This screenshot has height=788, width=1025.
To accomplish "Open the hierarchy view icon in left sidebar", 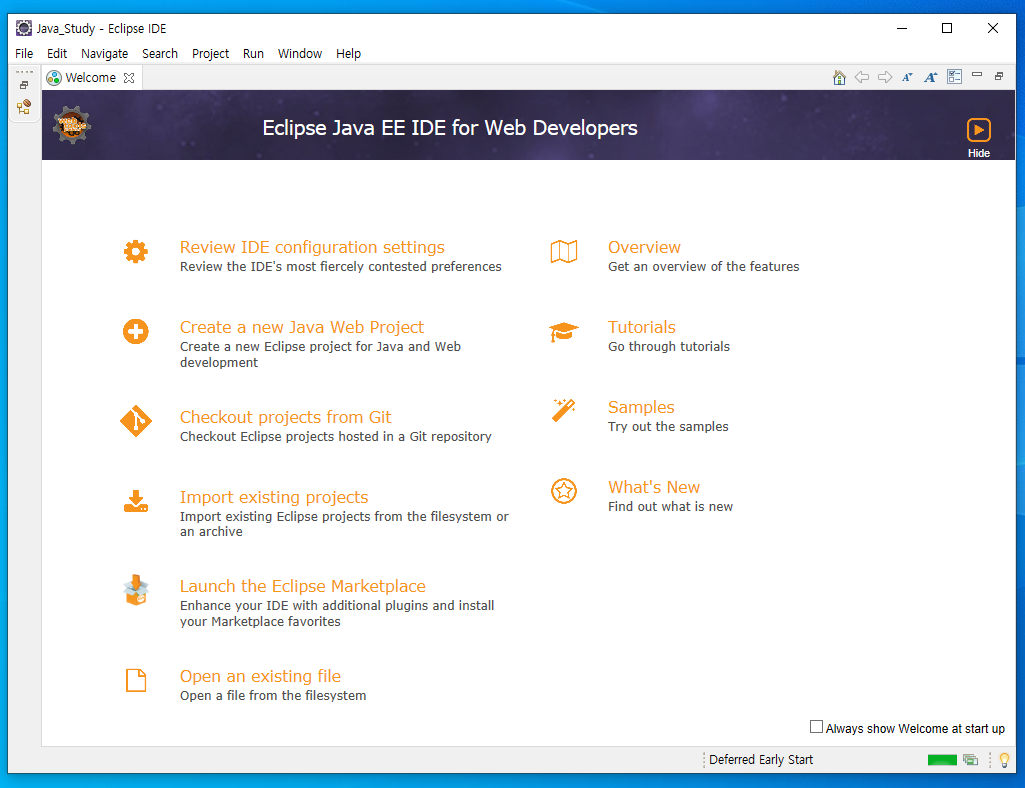I will tap(24, 107).
